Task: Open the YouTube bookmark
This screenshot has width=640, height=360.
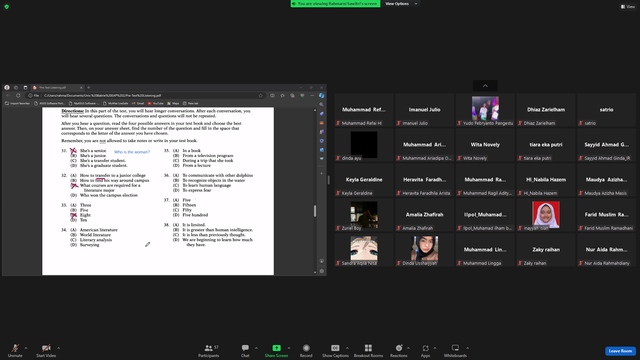Action: 156,103
